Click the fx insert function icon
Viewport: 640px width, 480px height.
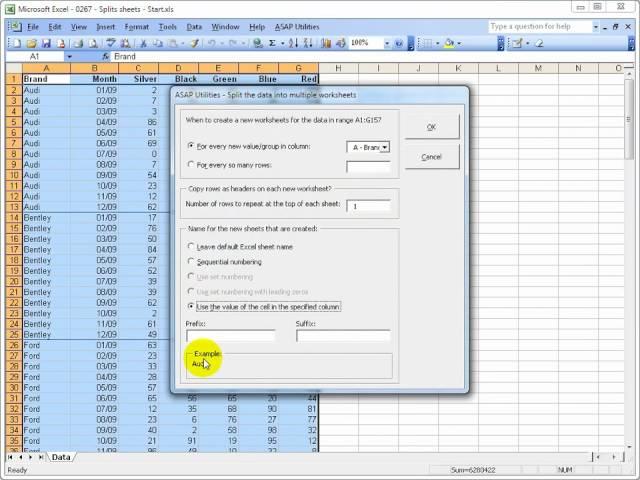coord(105,56)
